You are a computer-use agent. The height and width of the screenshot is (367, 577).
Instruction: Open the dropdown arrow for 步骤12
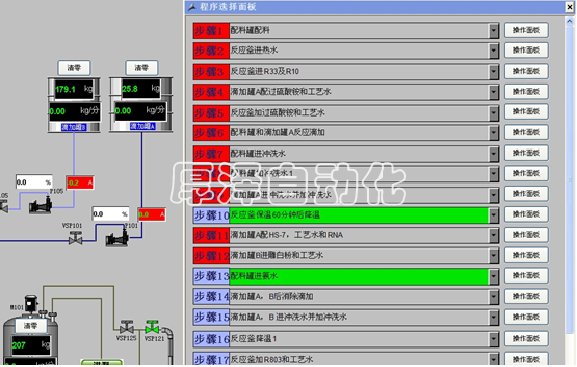point(493,255)
